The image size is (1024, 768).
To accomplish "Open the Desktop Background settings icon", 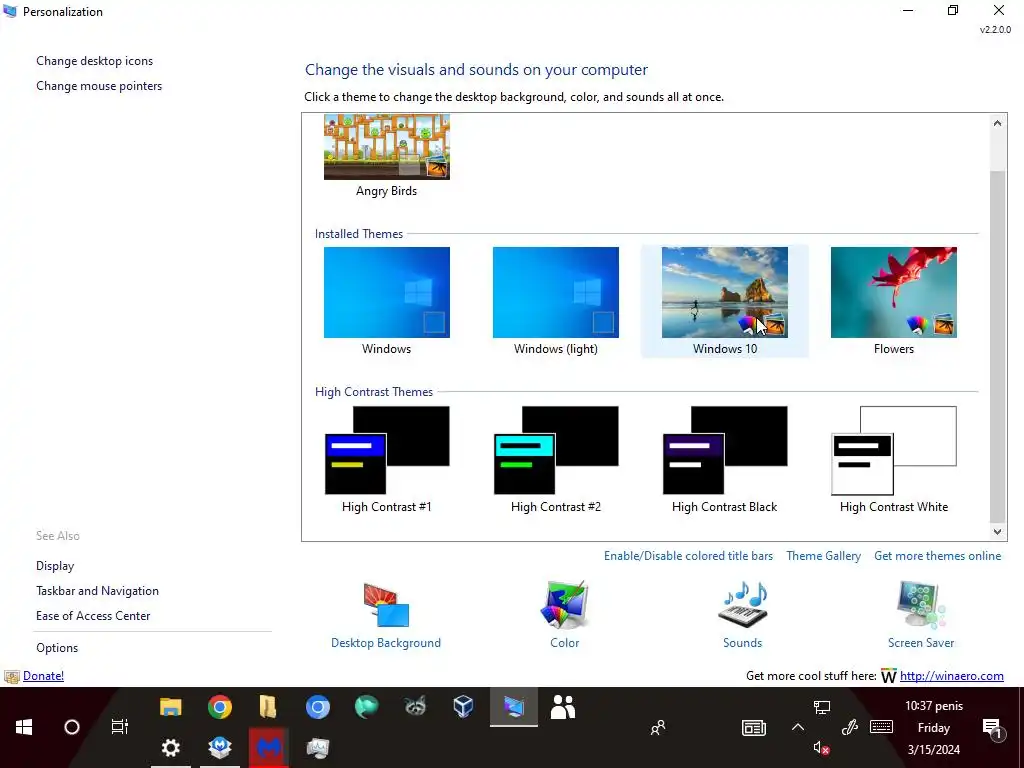I will click(386, 605).
